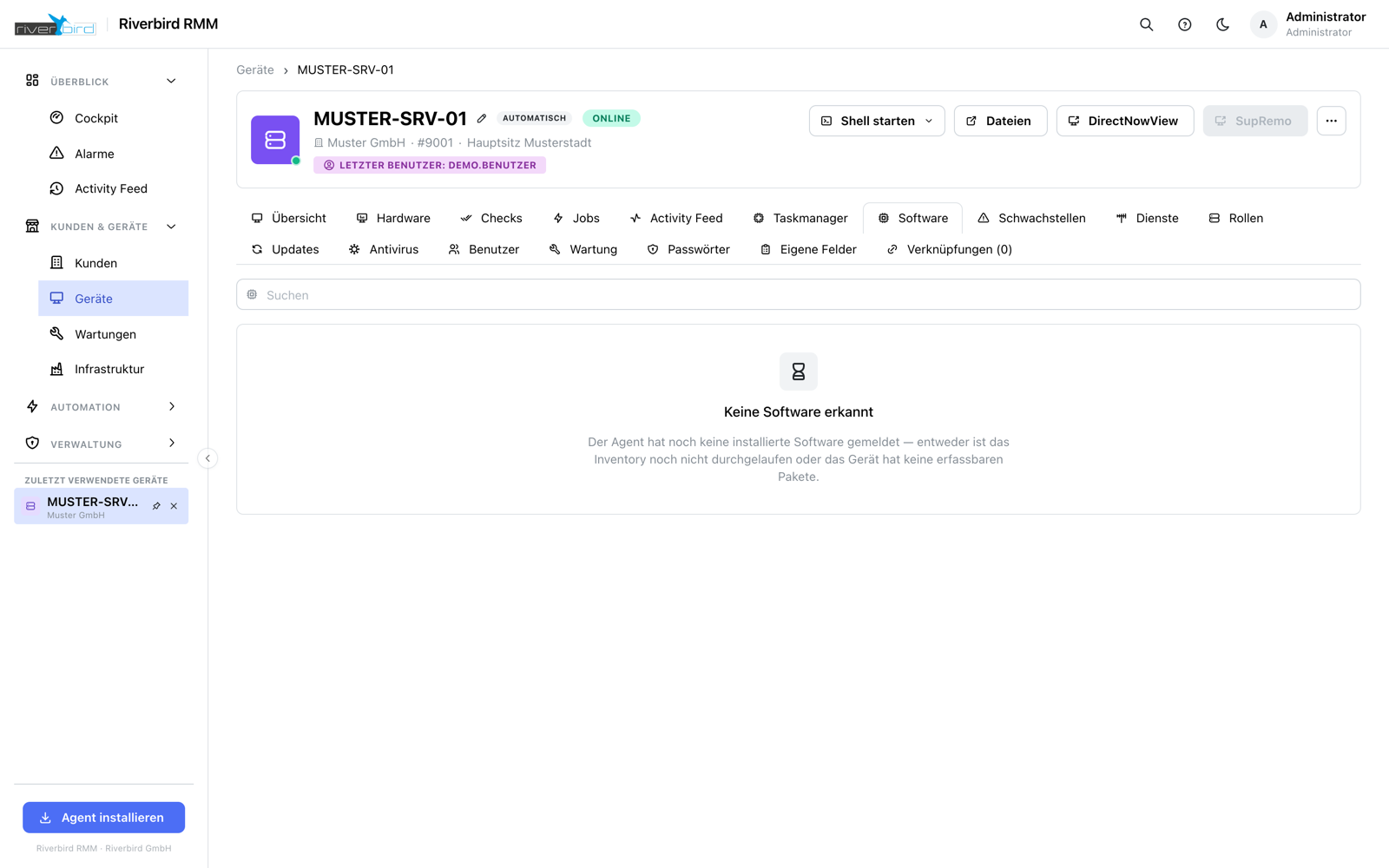Click the Agent installieren button
Viewport: 1389px width, 868px height.
tap(103, 818)
